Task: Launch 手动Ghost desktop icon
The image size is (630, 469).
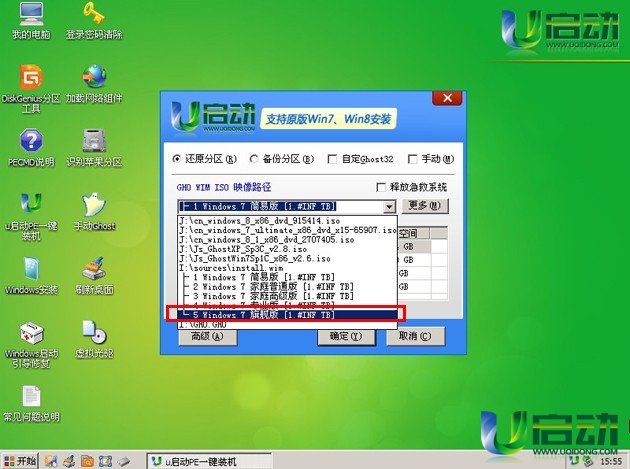Action: tap(94, 205)
